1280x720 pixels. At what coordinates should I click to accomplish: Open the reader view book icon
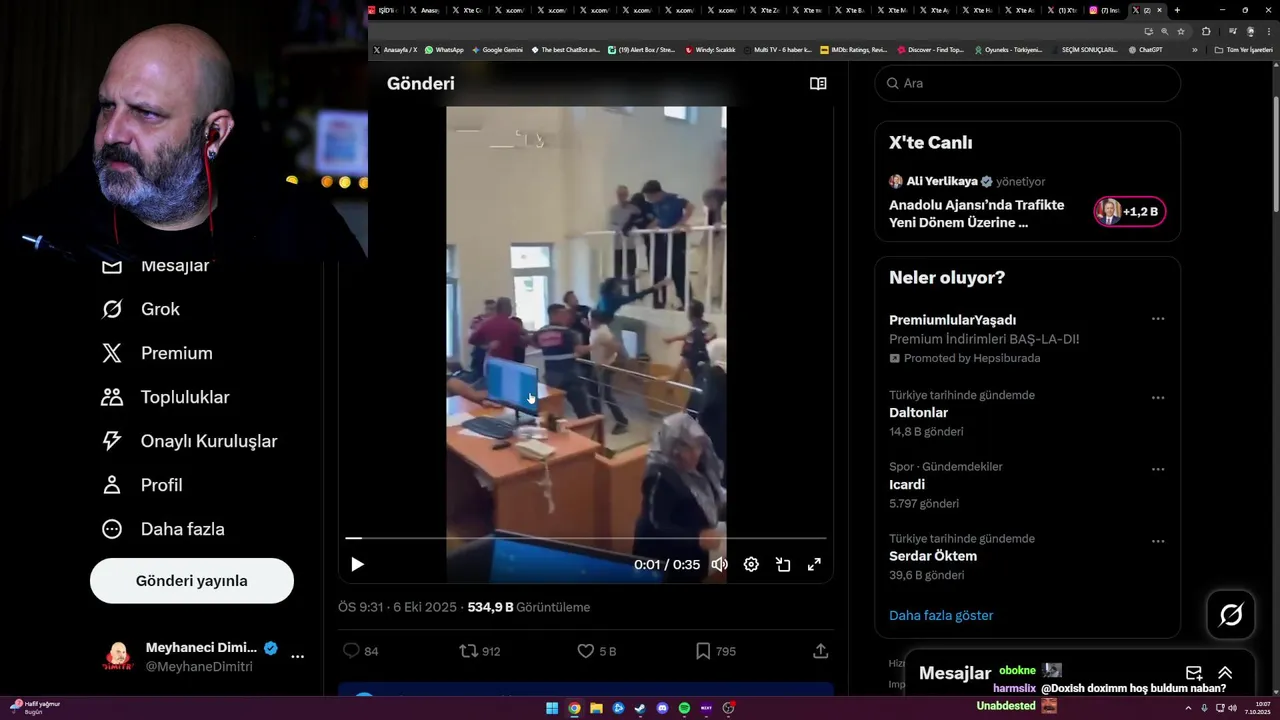click(818, 84)
